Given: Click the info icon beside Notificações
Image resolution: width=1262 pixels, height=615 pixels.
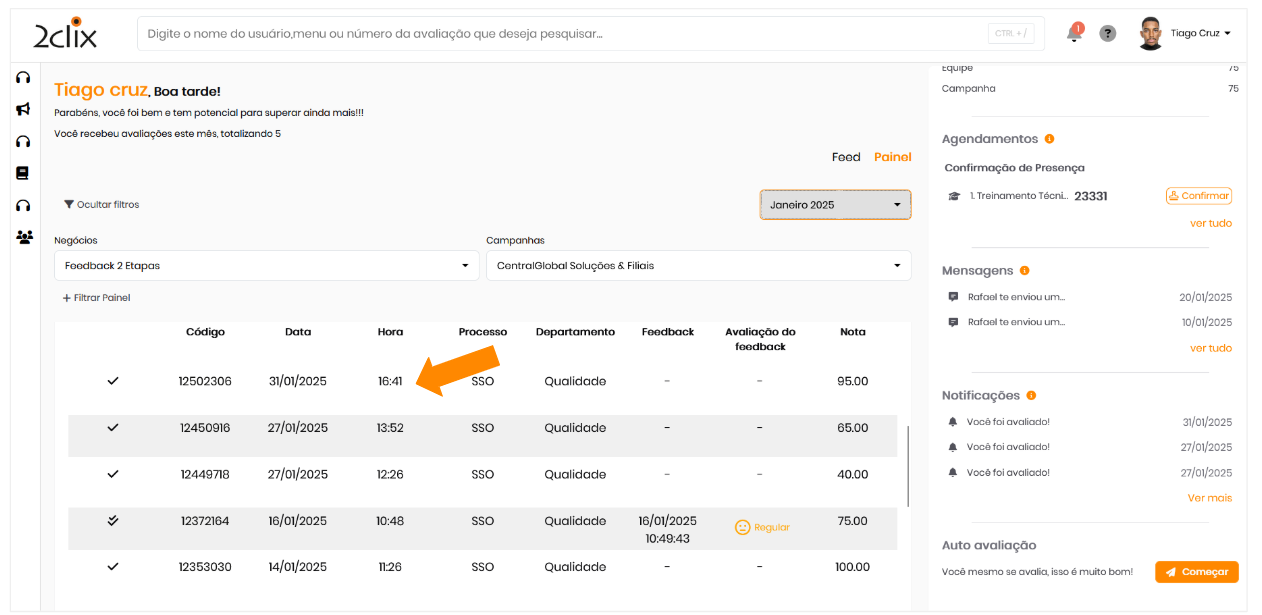Looking at the screenshot, I should [x=1031, y=396].
